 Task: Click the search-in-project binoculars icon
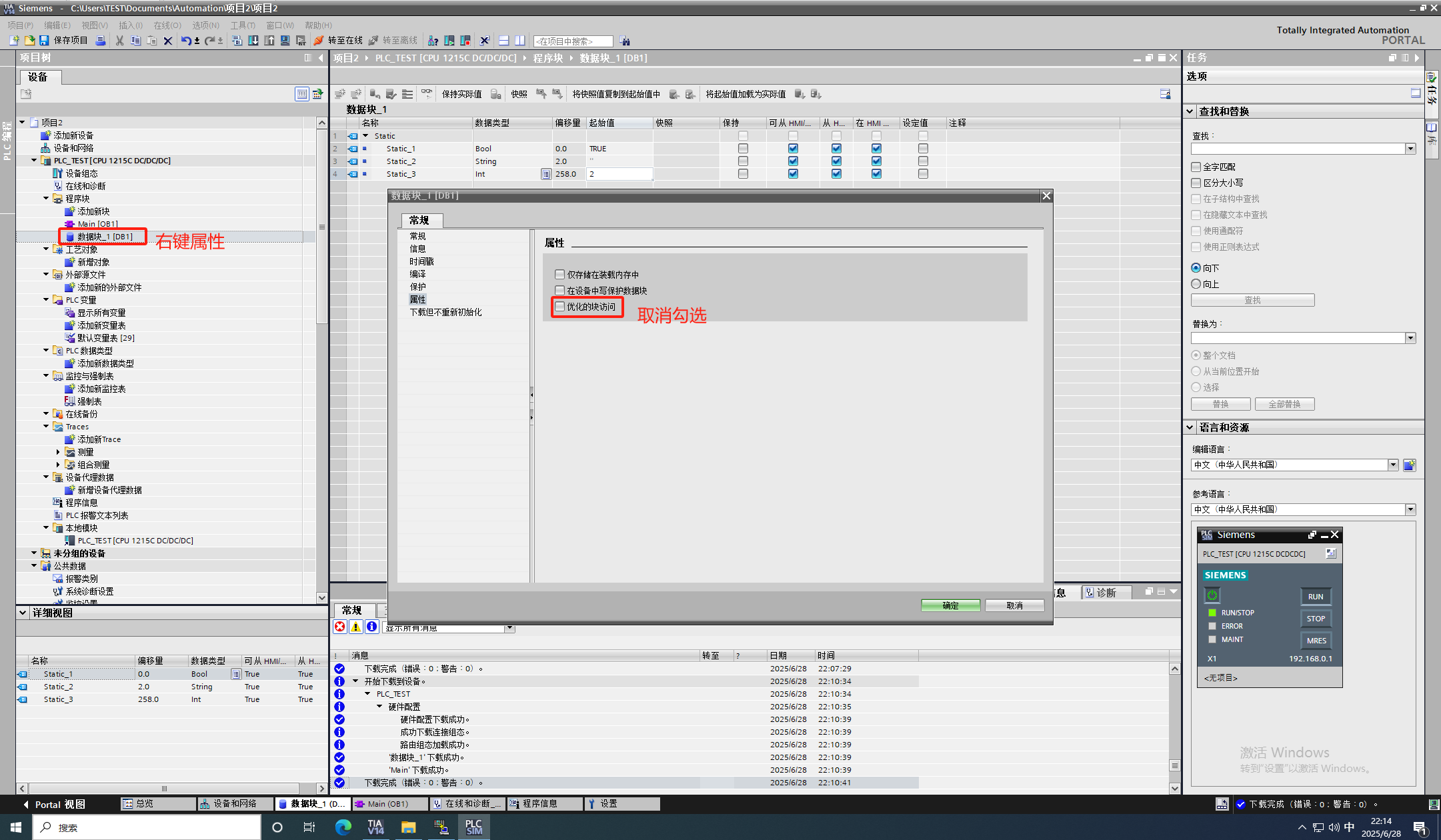pyautogui.click(x=625, y=41)
